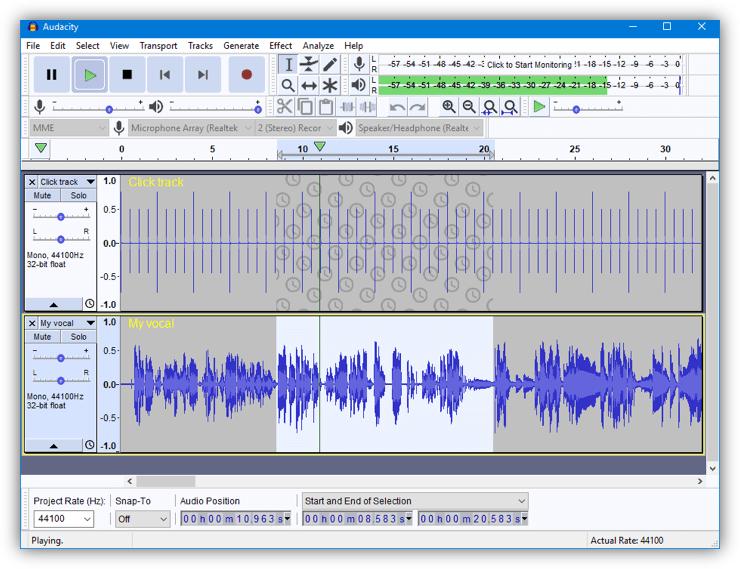This screenshot has width=740, height=569.
Task: Click the Pause button
Action: click(52, 74)
